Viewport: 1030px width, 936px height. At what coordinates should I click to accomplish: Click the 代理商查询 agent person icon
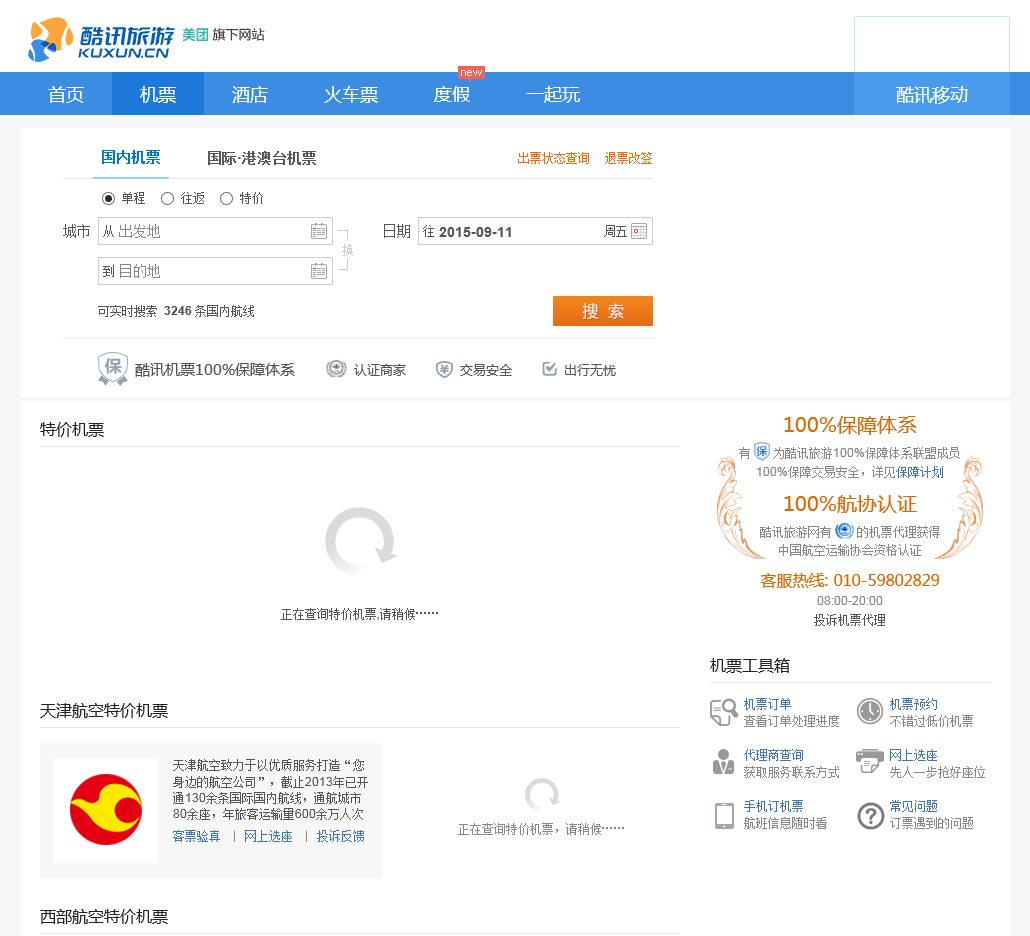(x=723, y=762)
